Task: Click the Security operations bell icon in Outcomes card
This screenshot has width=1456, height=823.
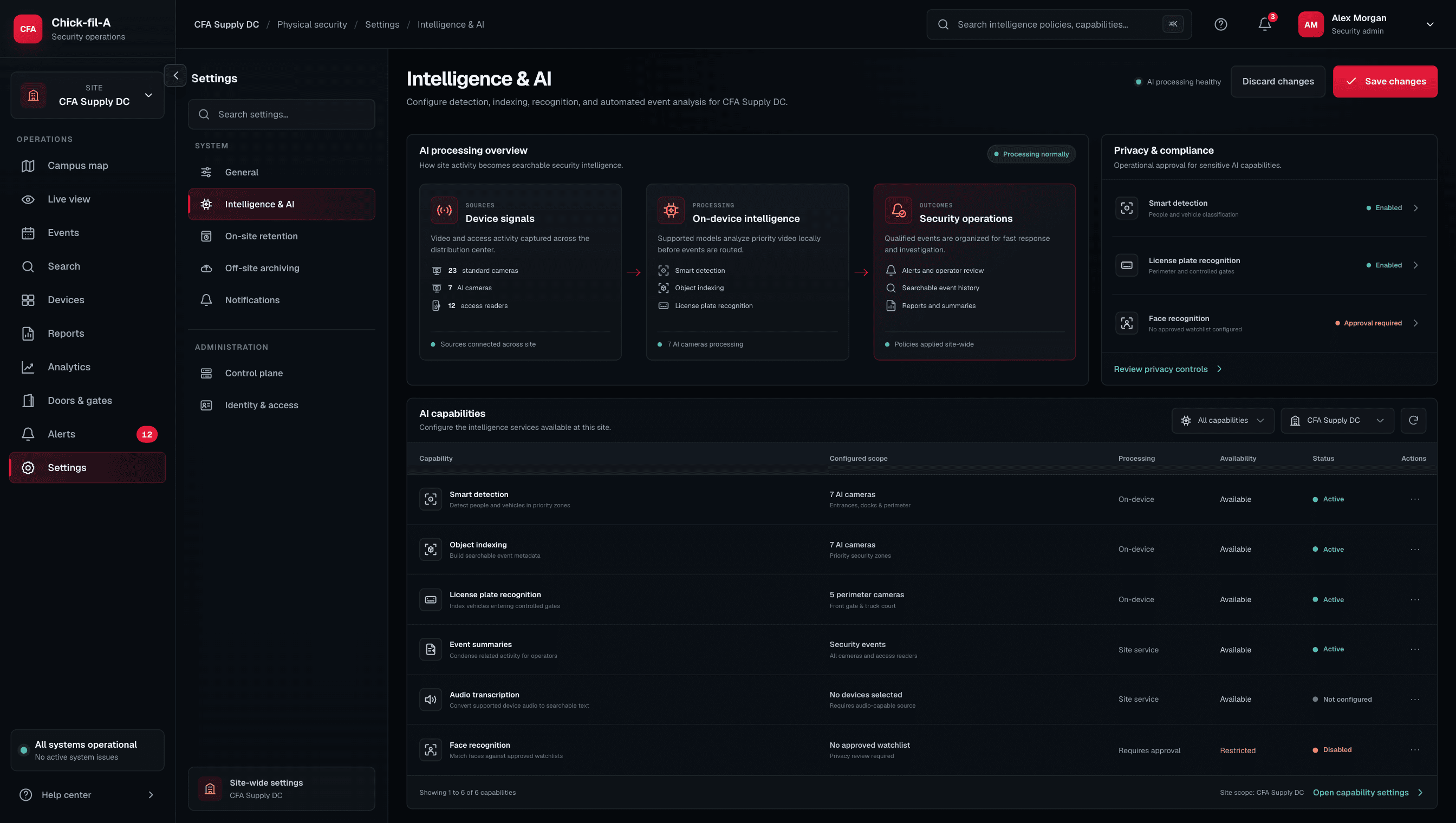Action: coord(899,210)
